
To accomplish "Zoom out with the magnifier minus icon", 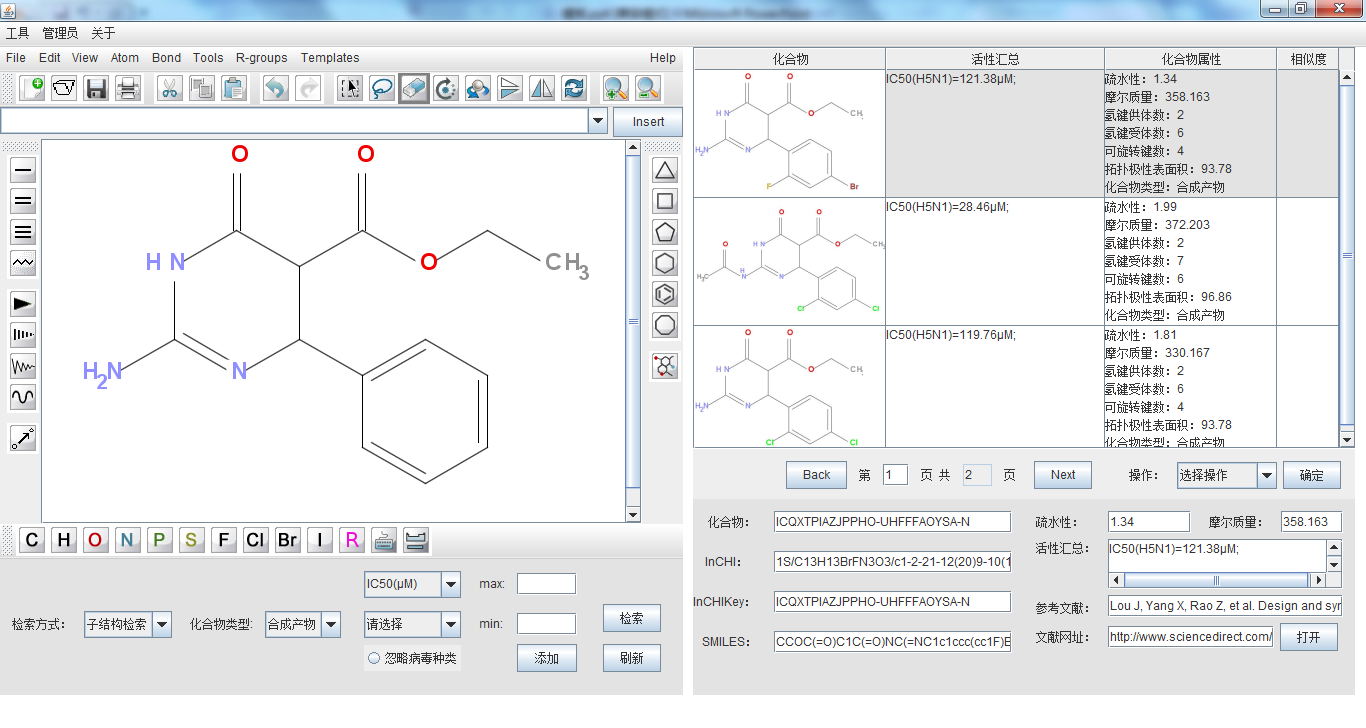I will point(648,88).
